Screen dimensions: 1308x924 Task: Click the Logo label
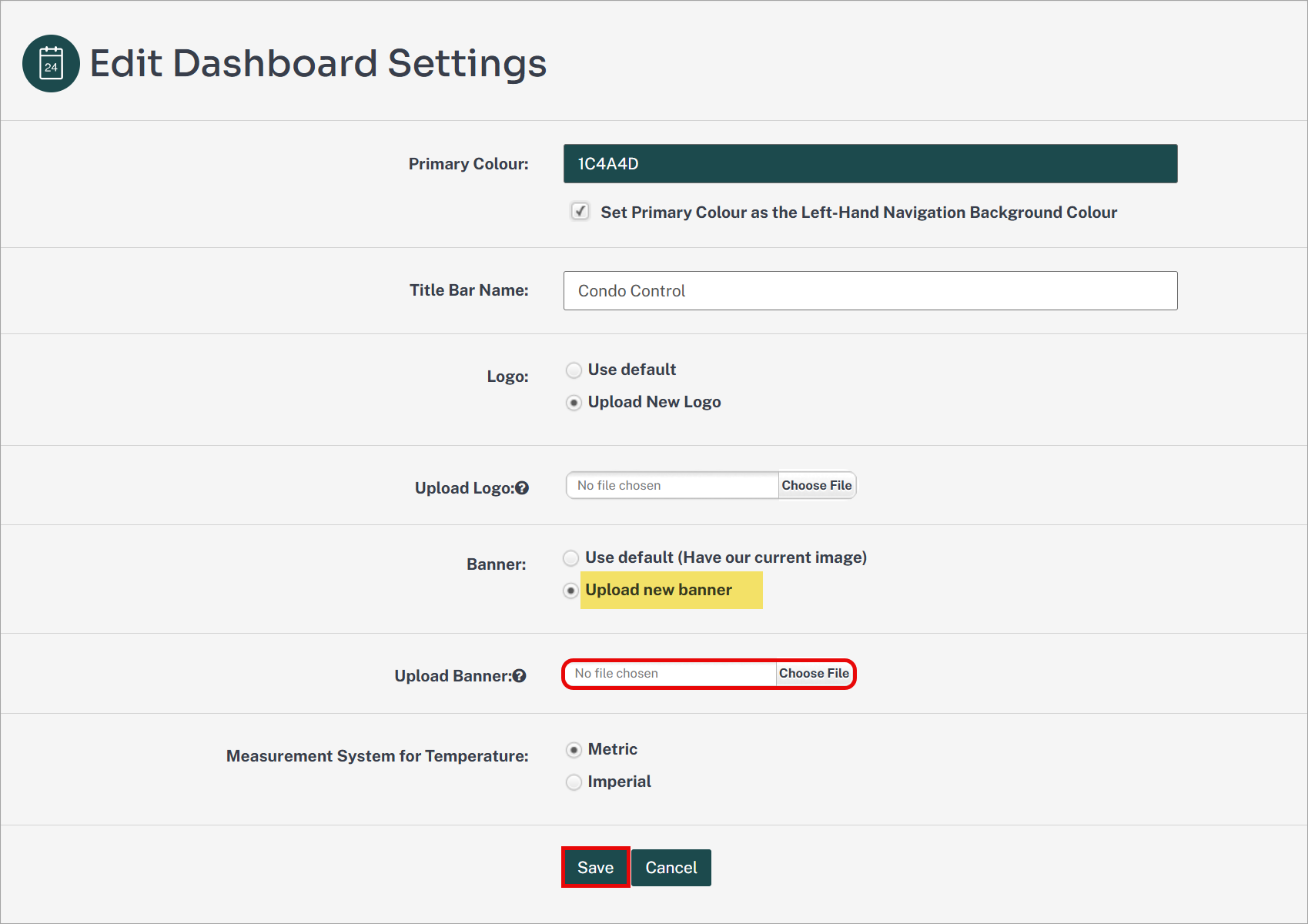tap(507, 377)
